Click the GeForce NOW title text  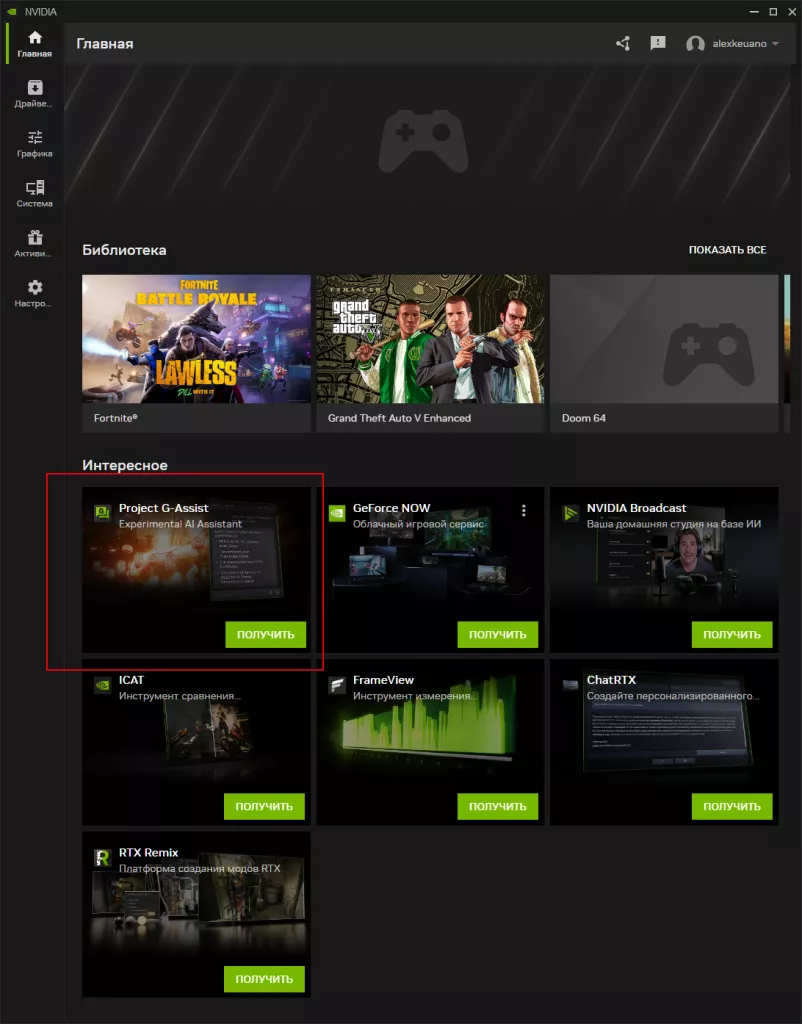point(391,508)
